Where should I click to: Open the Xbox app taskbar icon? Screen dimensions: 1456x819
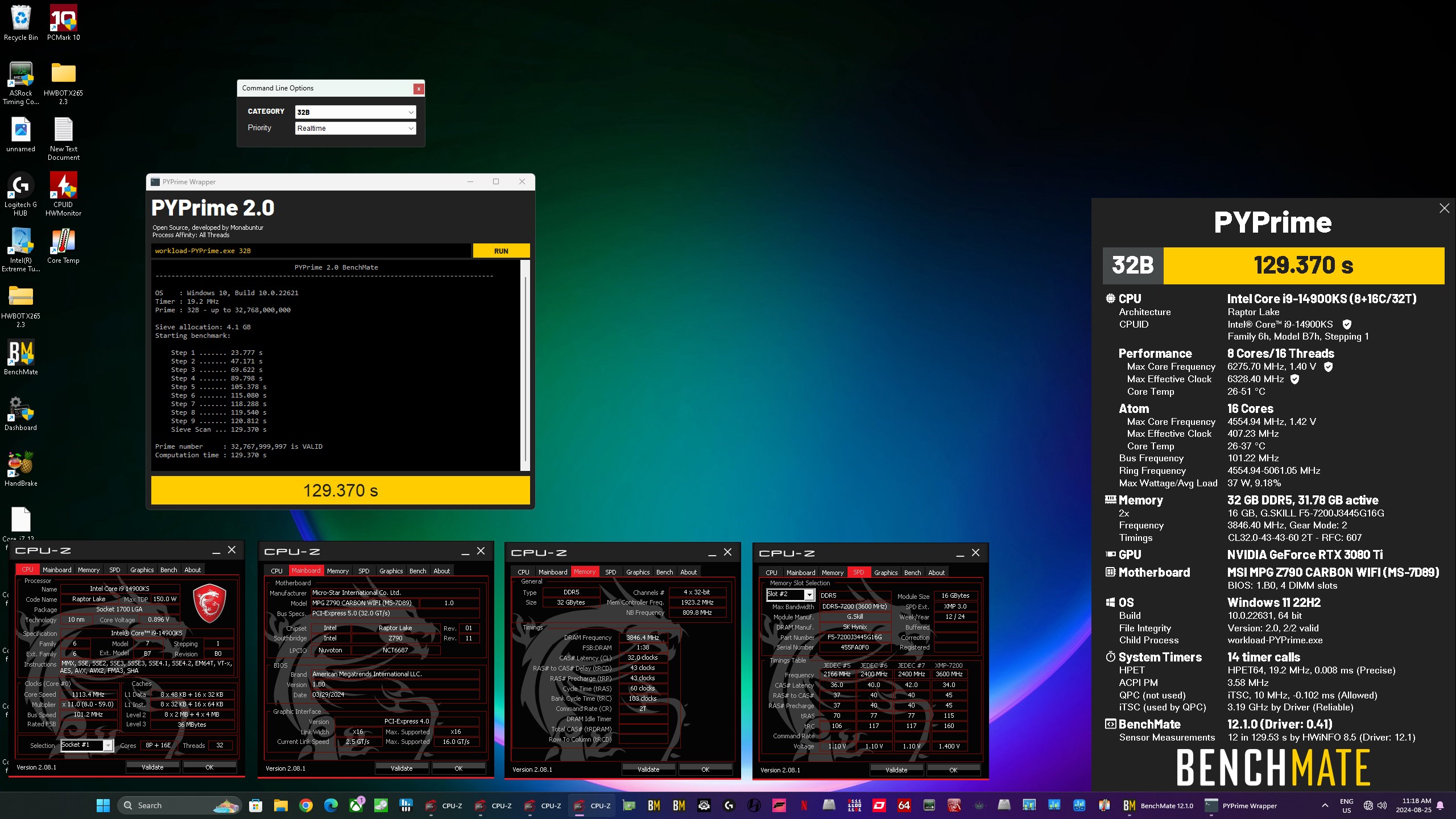[355, 805]
